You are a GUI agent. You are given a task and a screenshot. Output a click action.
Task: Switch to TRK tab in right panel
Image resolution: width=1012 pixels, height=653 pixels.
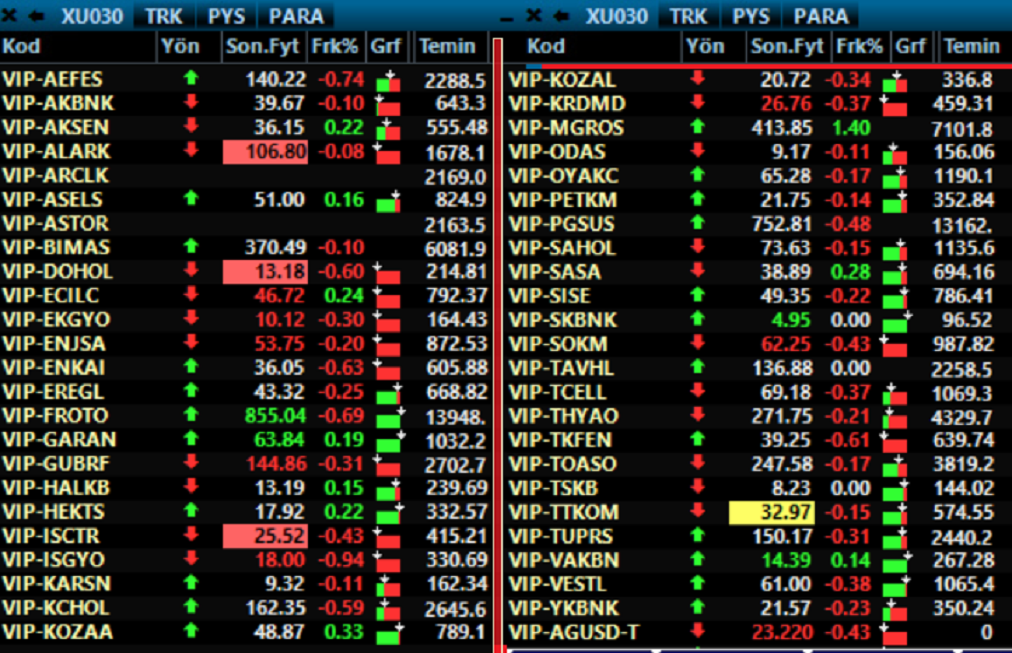(689, 15)
